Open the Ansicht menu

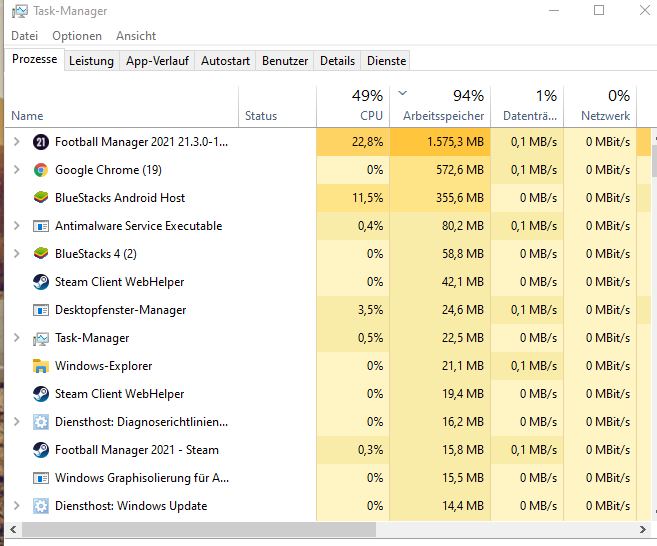(x=136, y=36)
